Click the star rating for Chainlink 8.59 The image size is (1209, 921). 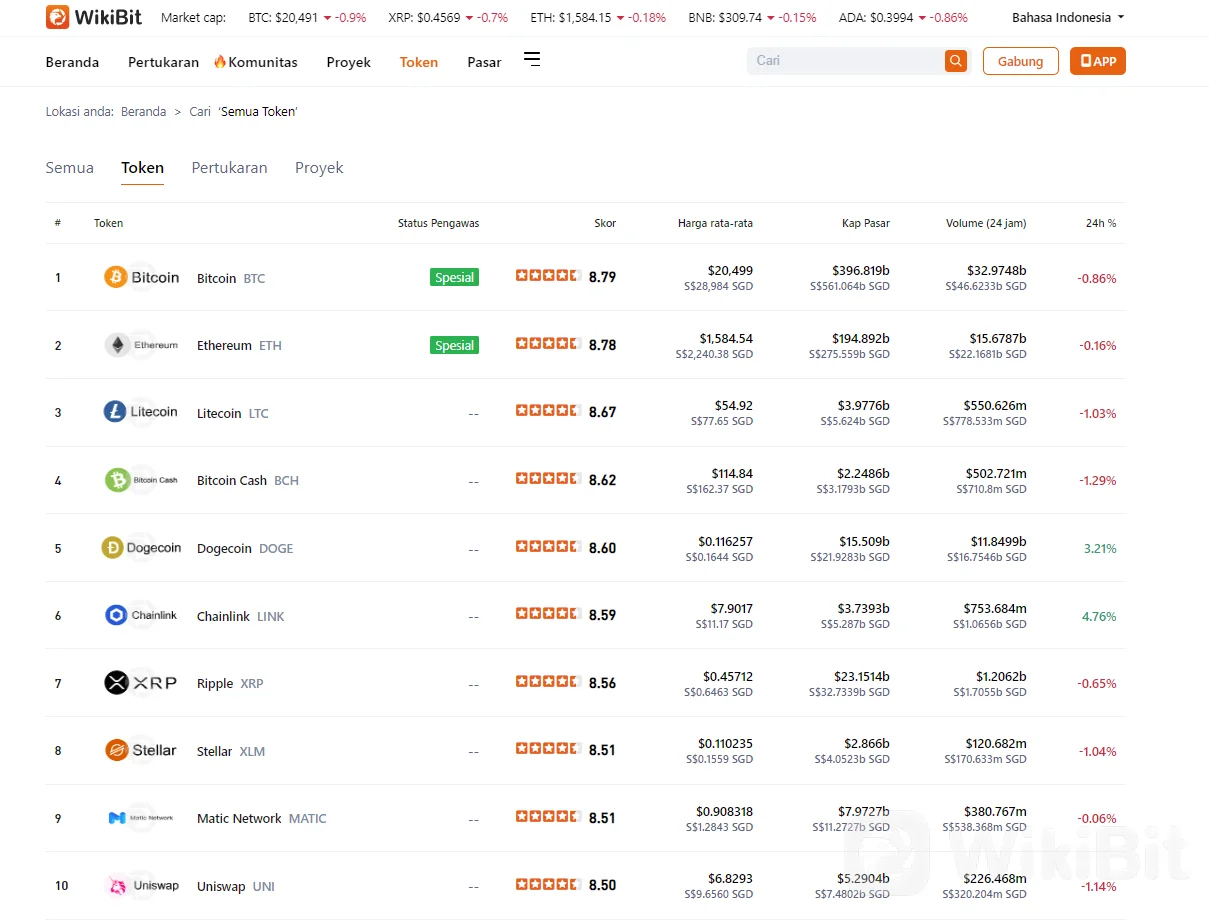[548, 614]
